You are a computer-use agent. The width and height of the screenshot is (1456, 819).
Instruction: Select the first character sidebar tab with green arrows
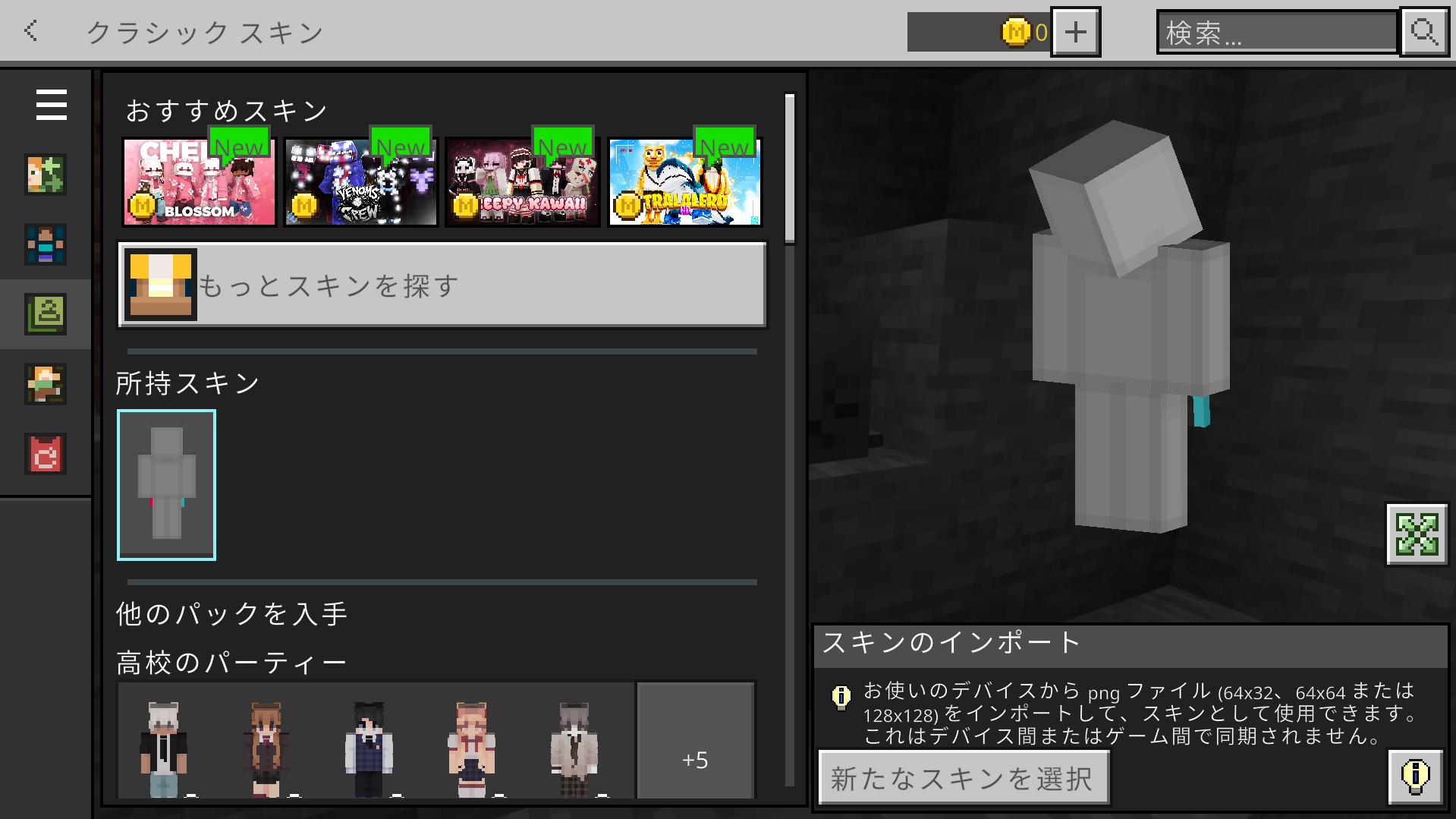coord(46,175)
